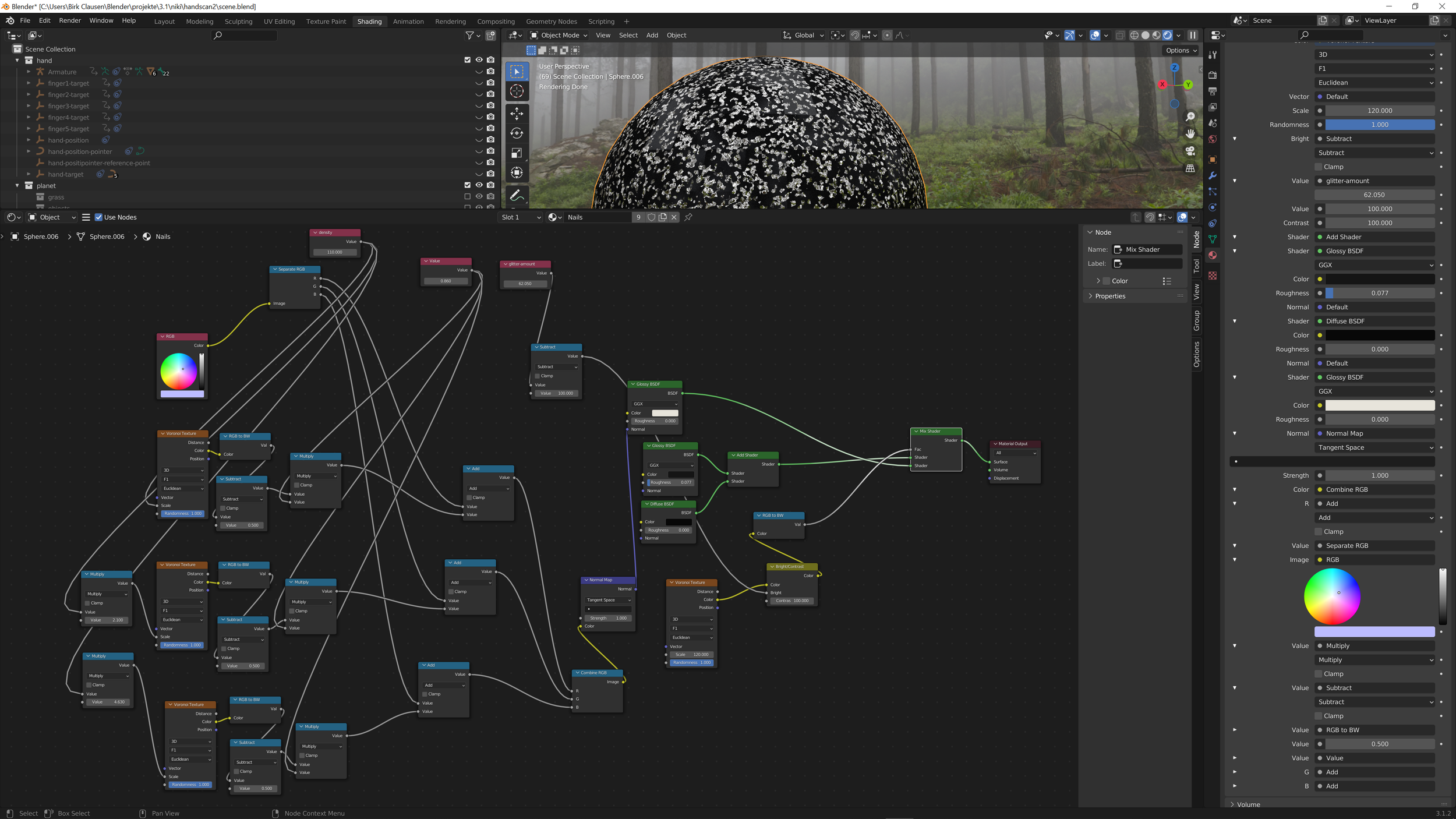Click the Annotate pencil tool
The image size is (1456, 819).
pos(517,195)
